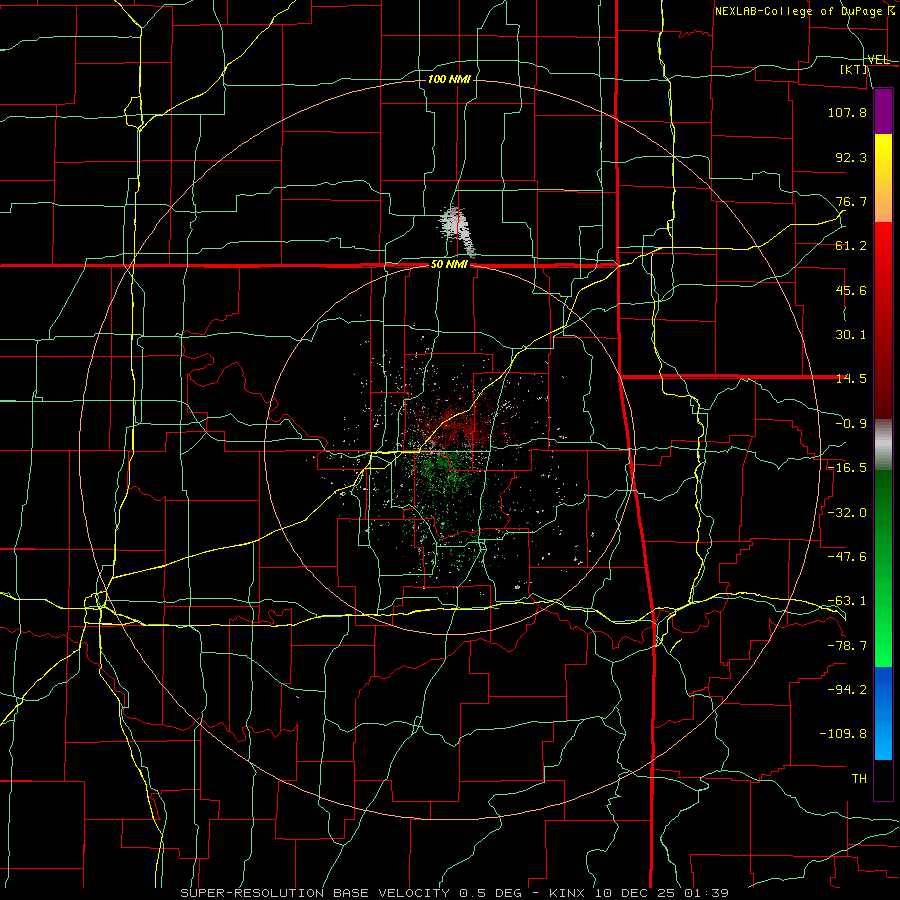Select the -94.2 velocity scale value
900x900 pixels.
point(847,689)
